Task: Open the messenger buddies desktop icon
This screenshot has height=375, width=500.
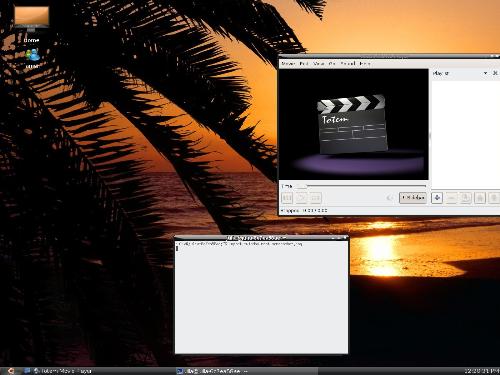Action: (32, 55)
